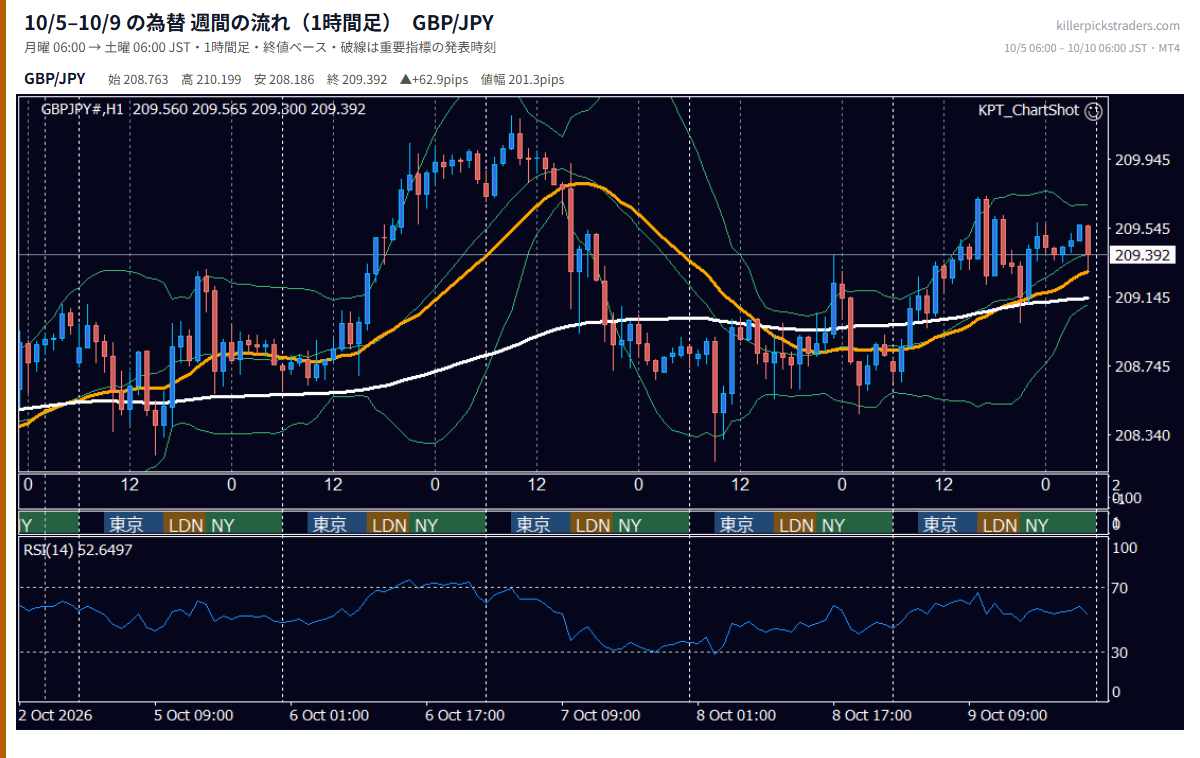Click the '7 Oct 09:00' time axis label
The image size is (1200, 758).
tap(600, 715)
